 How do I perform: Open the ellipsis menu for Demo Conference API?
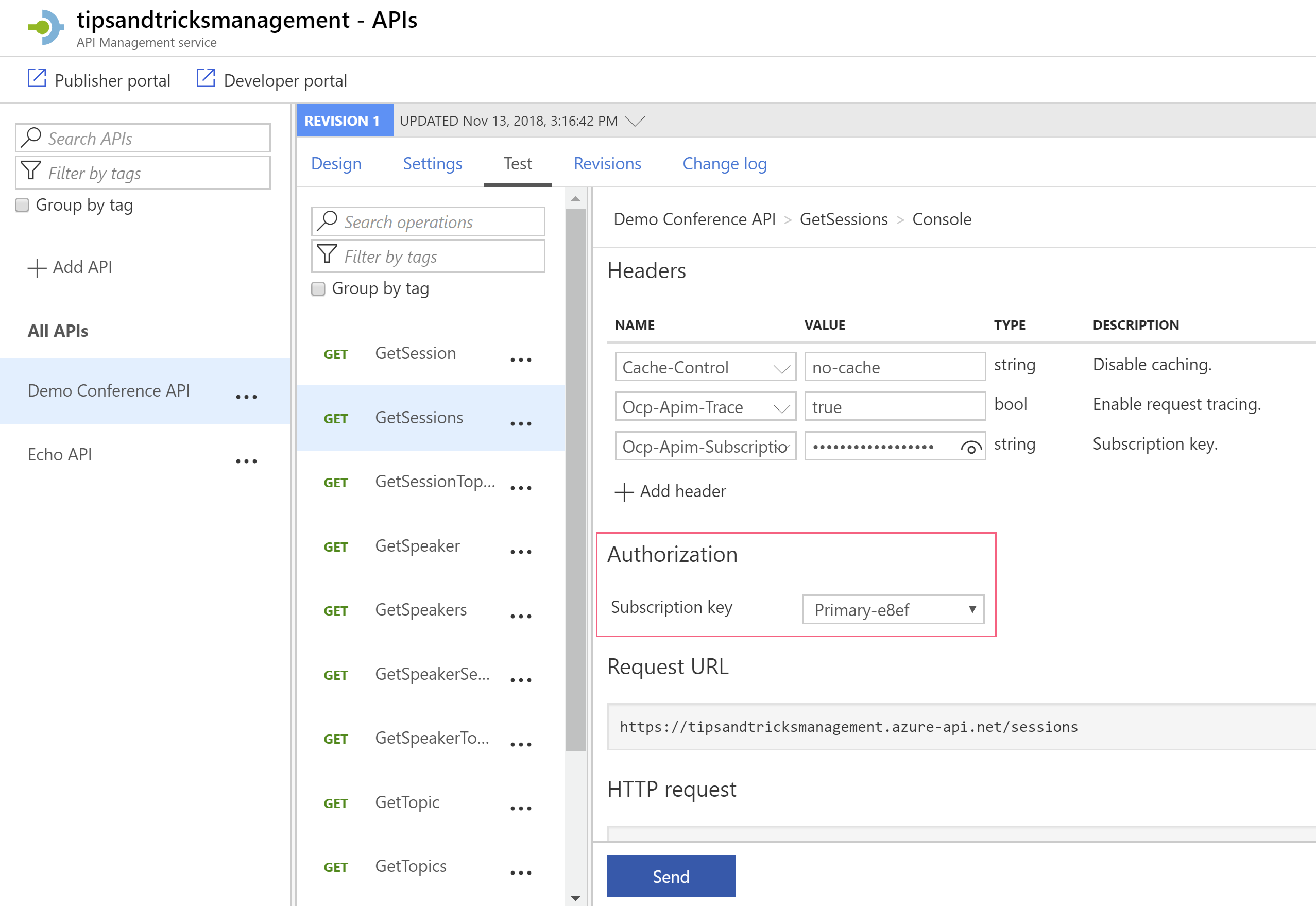246,397
